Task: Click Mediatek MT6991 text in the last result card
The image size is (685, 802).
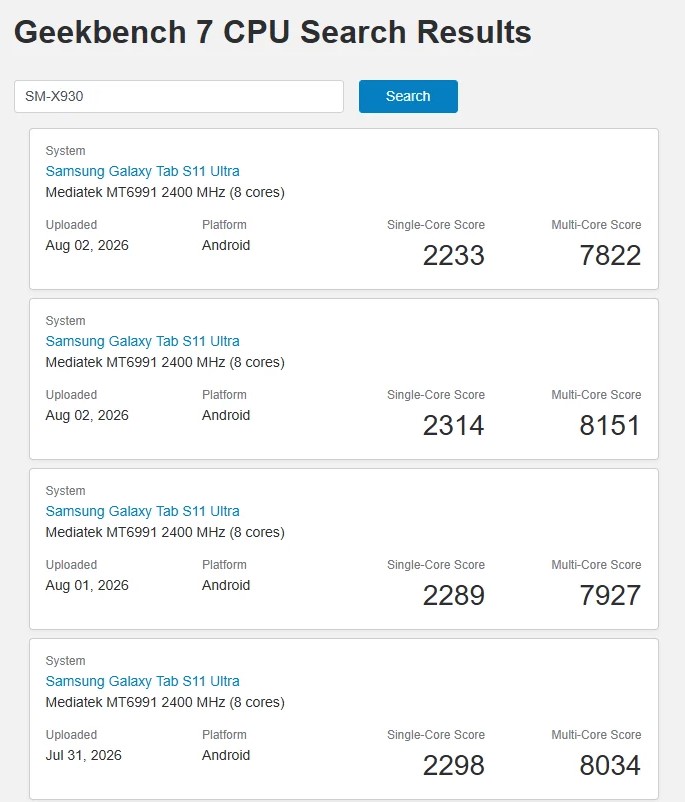Action: (101, 702)
